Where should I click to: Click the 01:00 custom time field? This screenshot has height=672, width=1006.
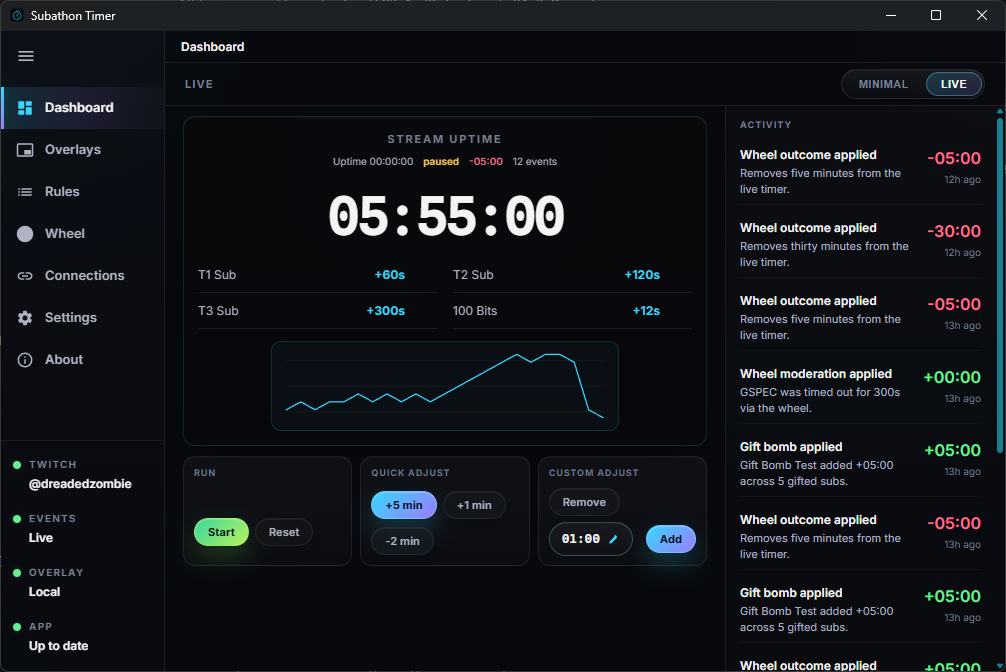[590, 539]
